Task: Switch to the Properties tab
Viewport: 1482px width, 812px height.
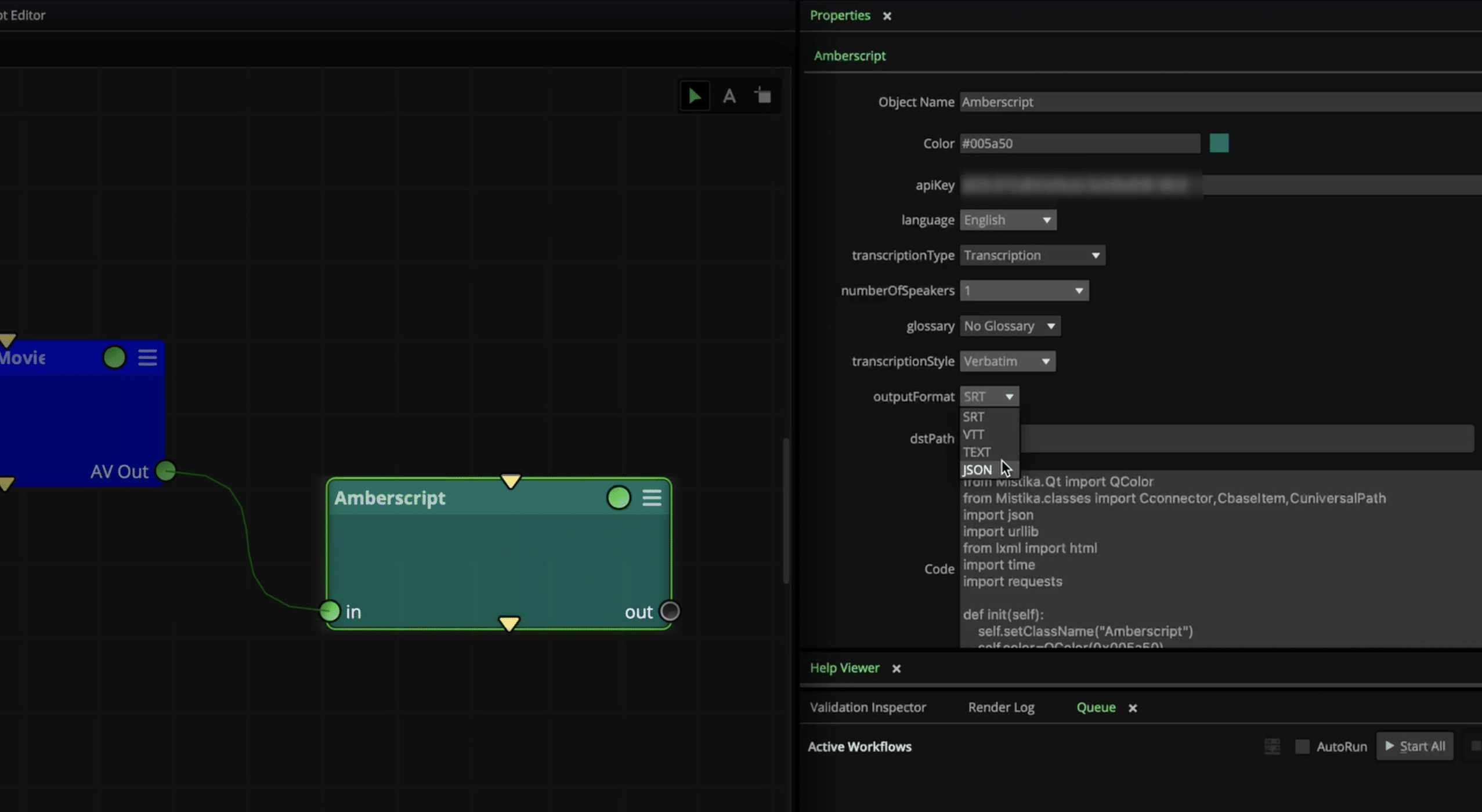Action: pos(840,16)
